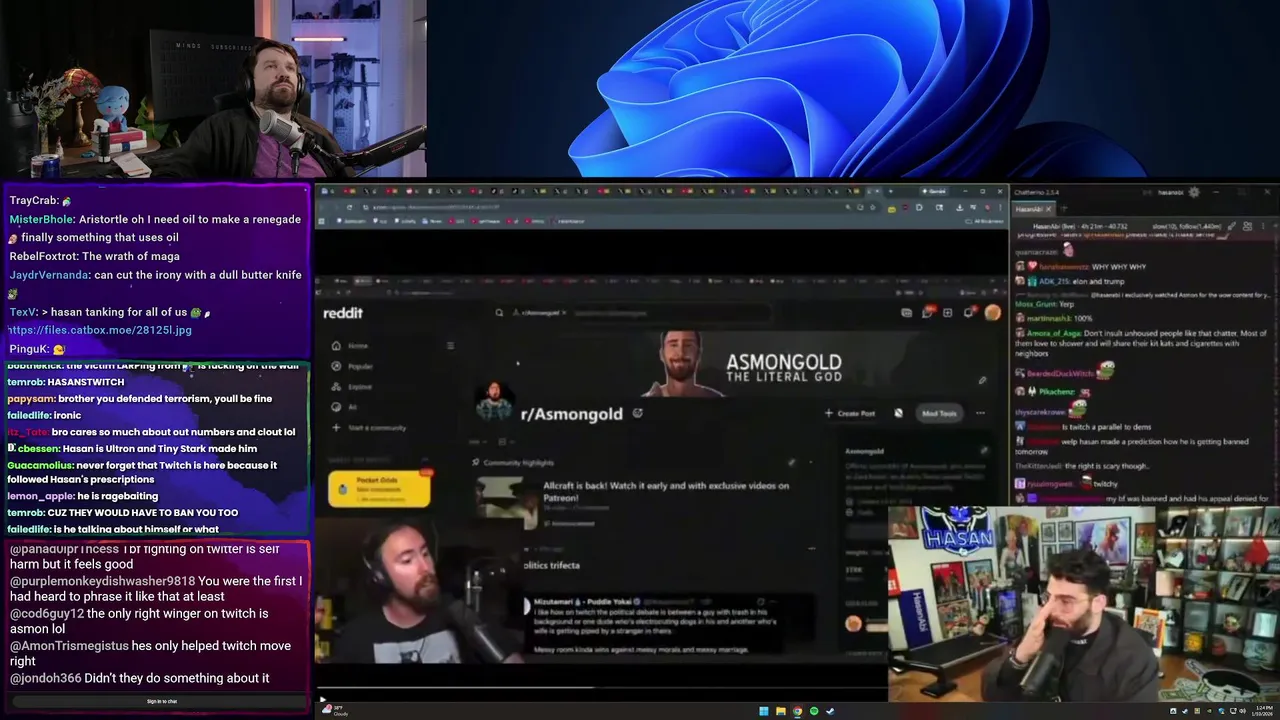Open All Bookmarks folder in Chrome

tap(986, 221)
